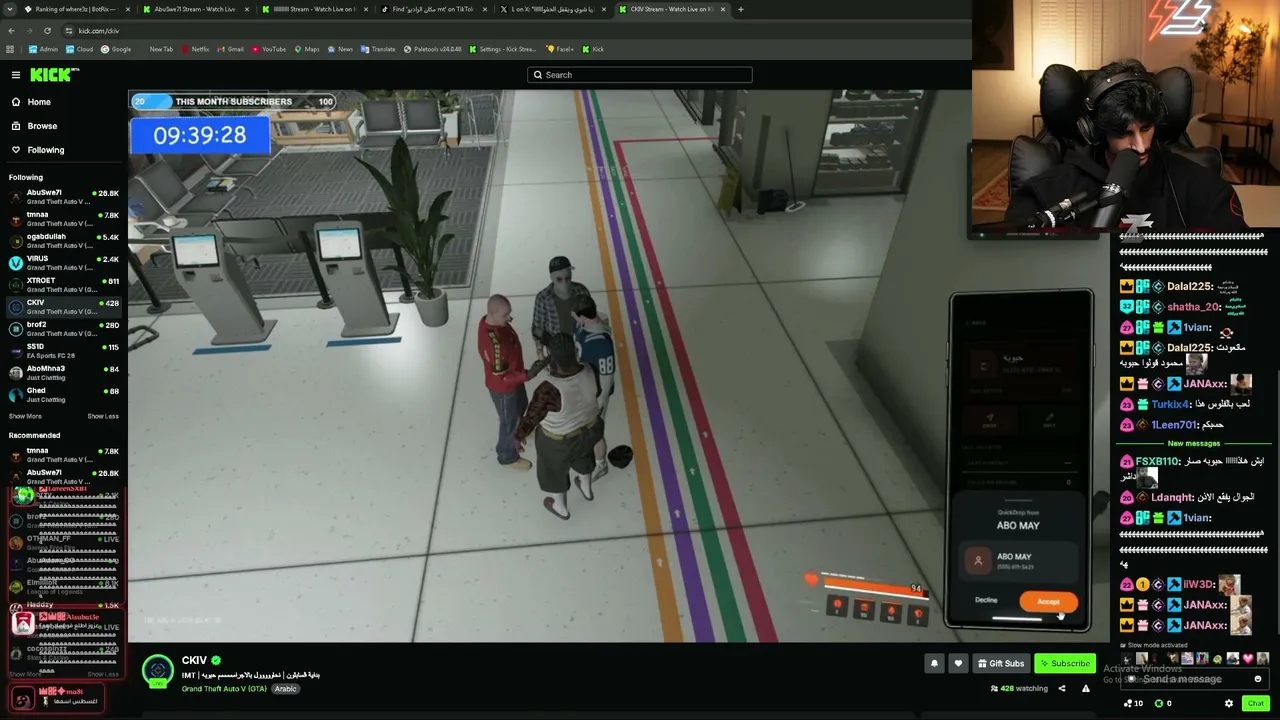Click Accept on the in-game phone
The height and width of the screenshot is (720, 1280).
1048,601
